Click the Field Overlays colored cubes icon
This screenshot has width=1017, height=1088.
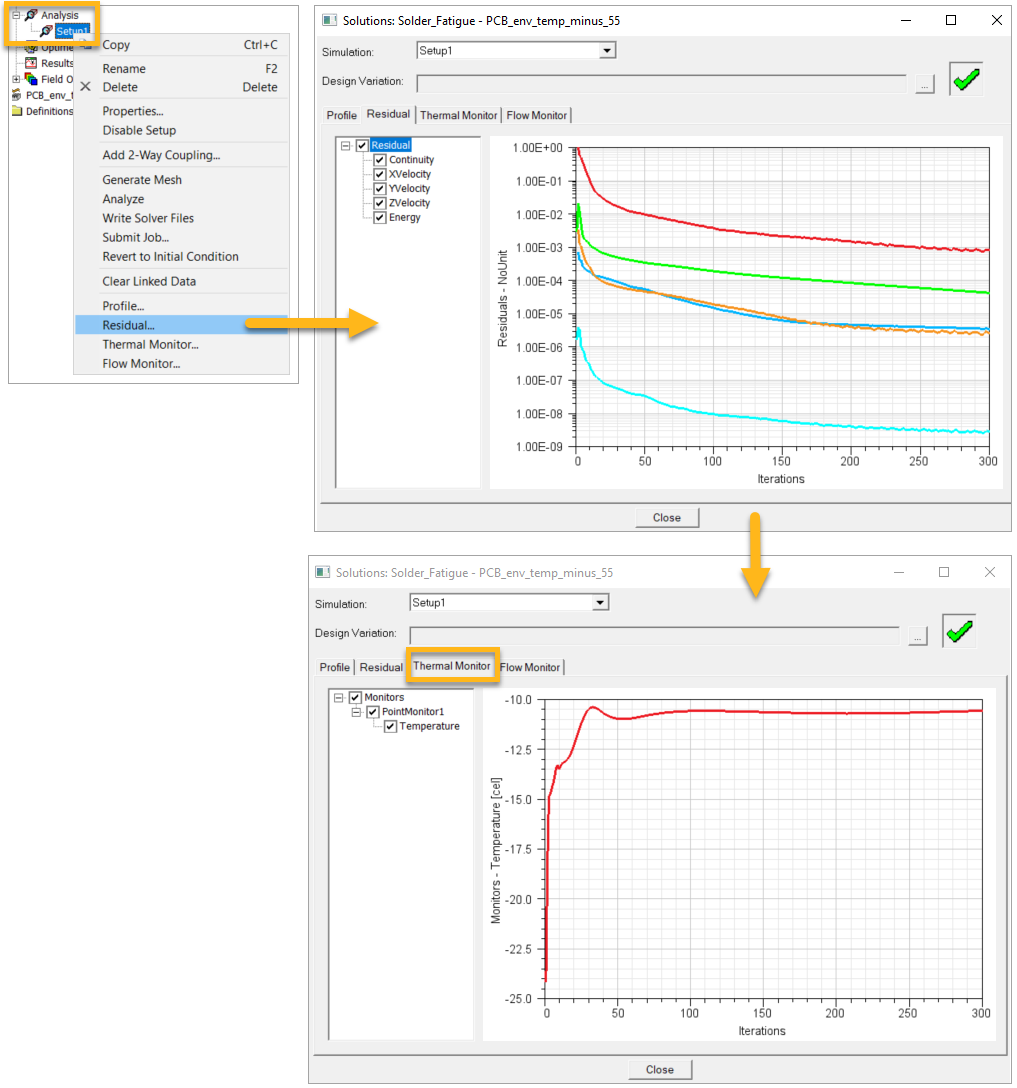[31, 79]
